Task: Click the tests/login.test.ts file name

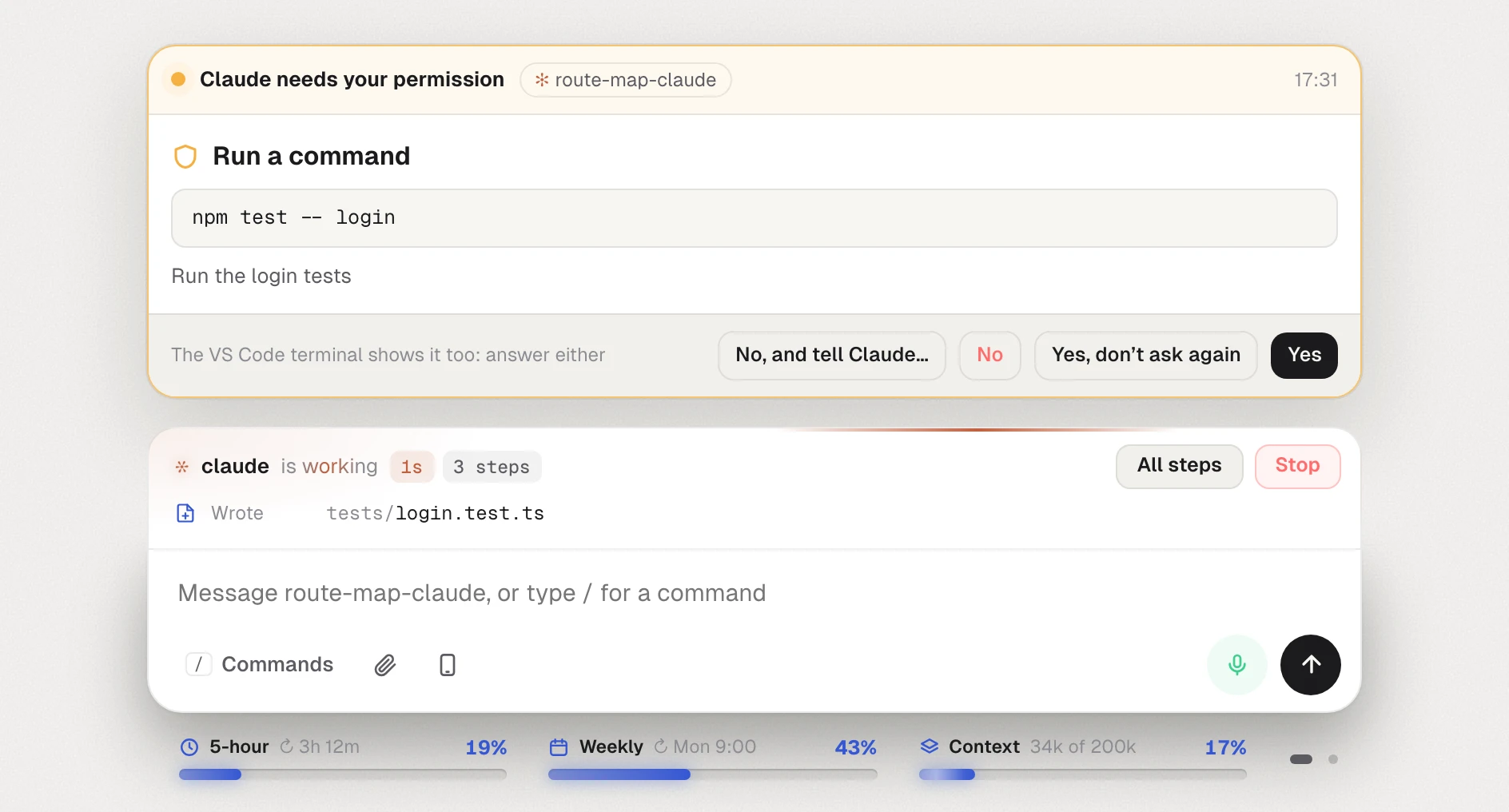Action: 435,513
